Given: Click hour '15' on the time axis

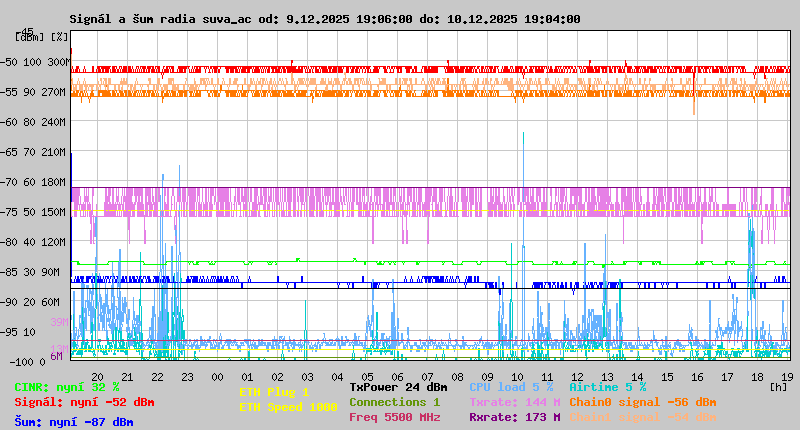Looking at the screenshot, I should (667, 377).
